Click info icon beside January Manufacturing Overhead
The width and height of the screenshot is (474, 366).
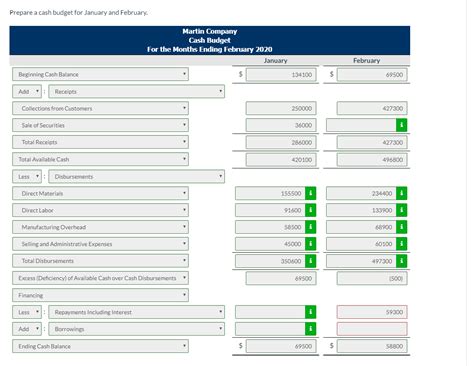pos(310,227)
